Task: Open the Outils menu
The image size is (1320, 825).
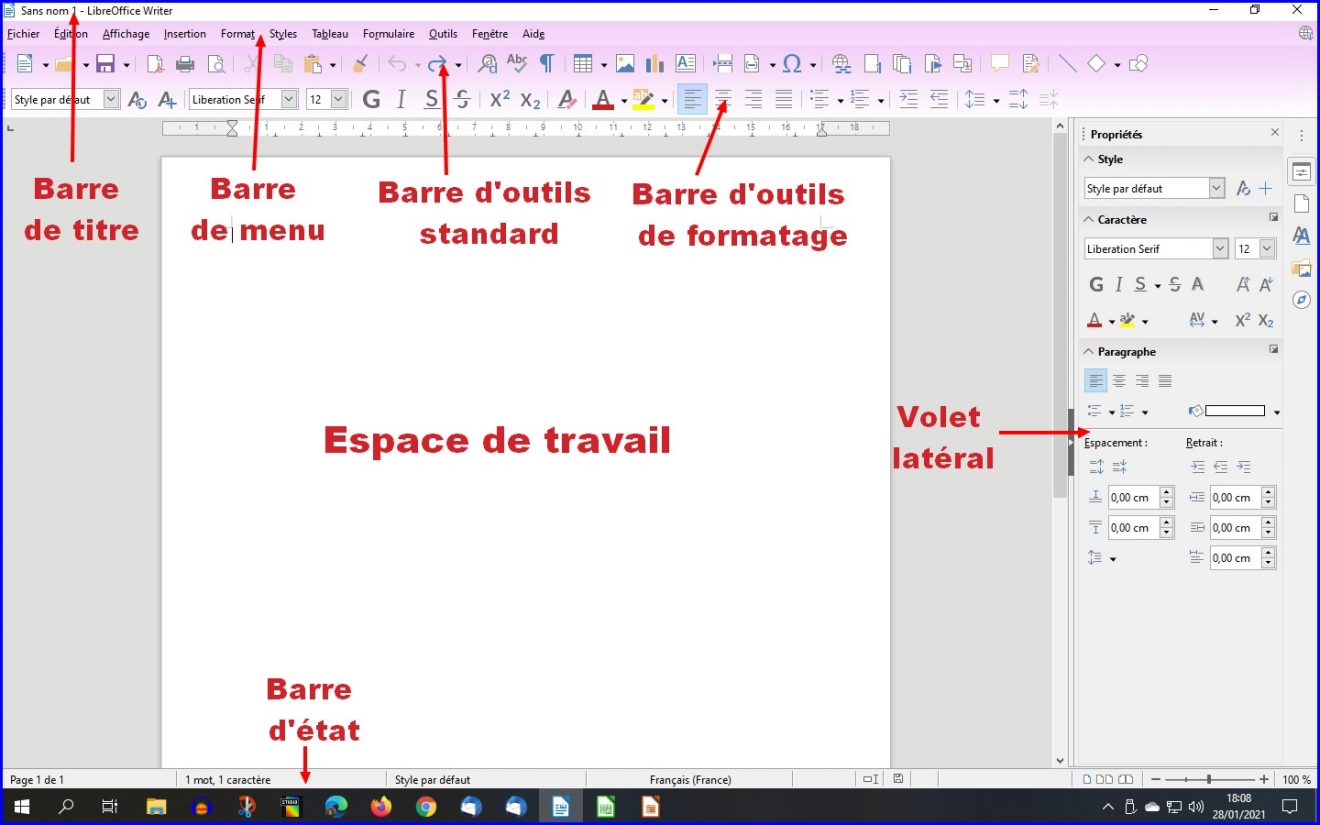Action: pos(443,33)
